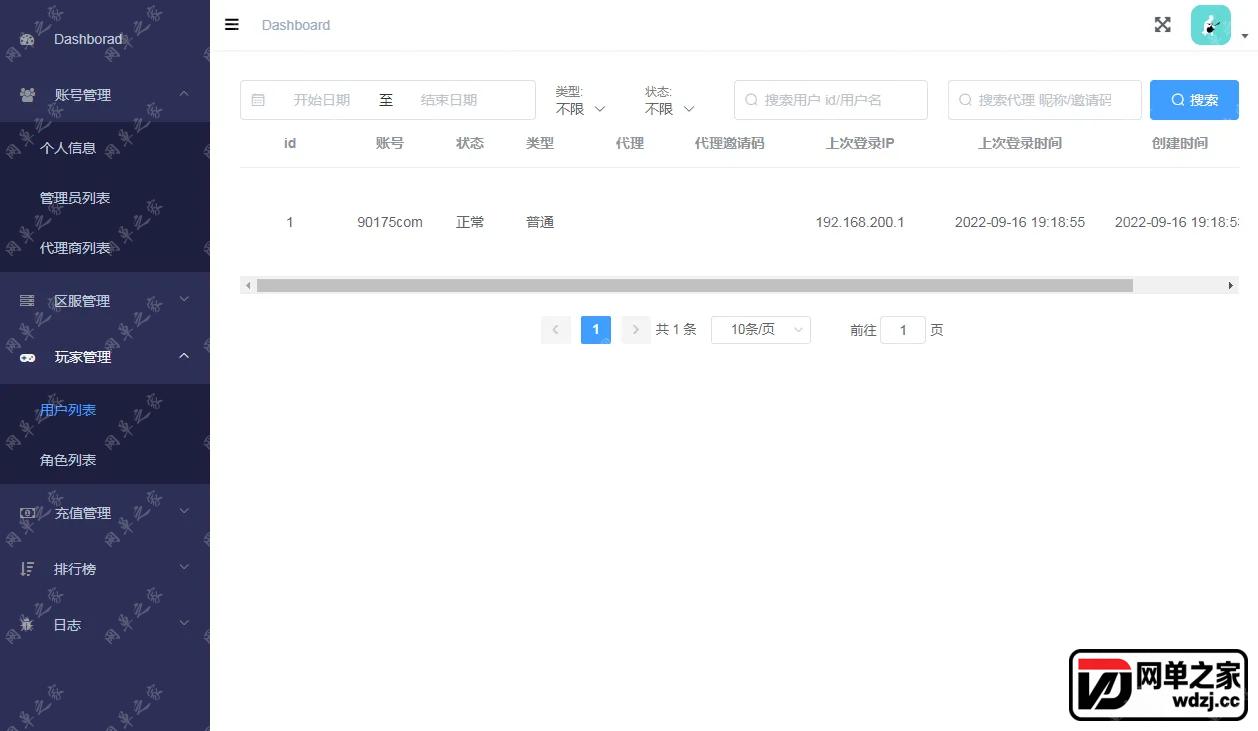Open Dashborad from the sidebar
This screenshot has width=1258, height=731.
[x=105, y=40]
